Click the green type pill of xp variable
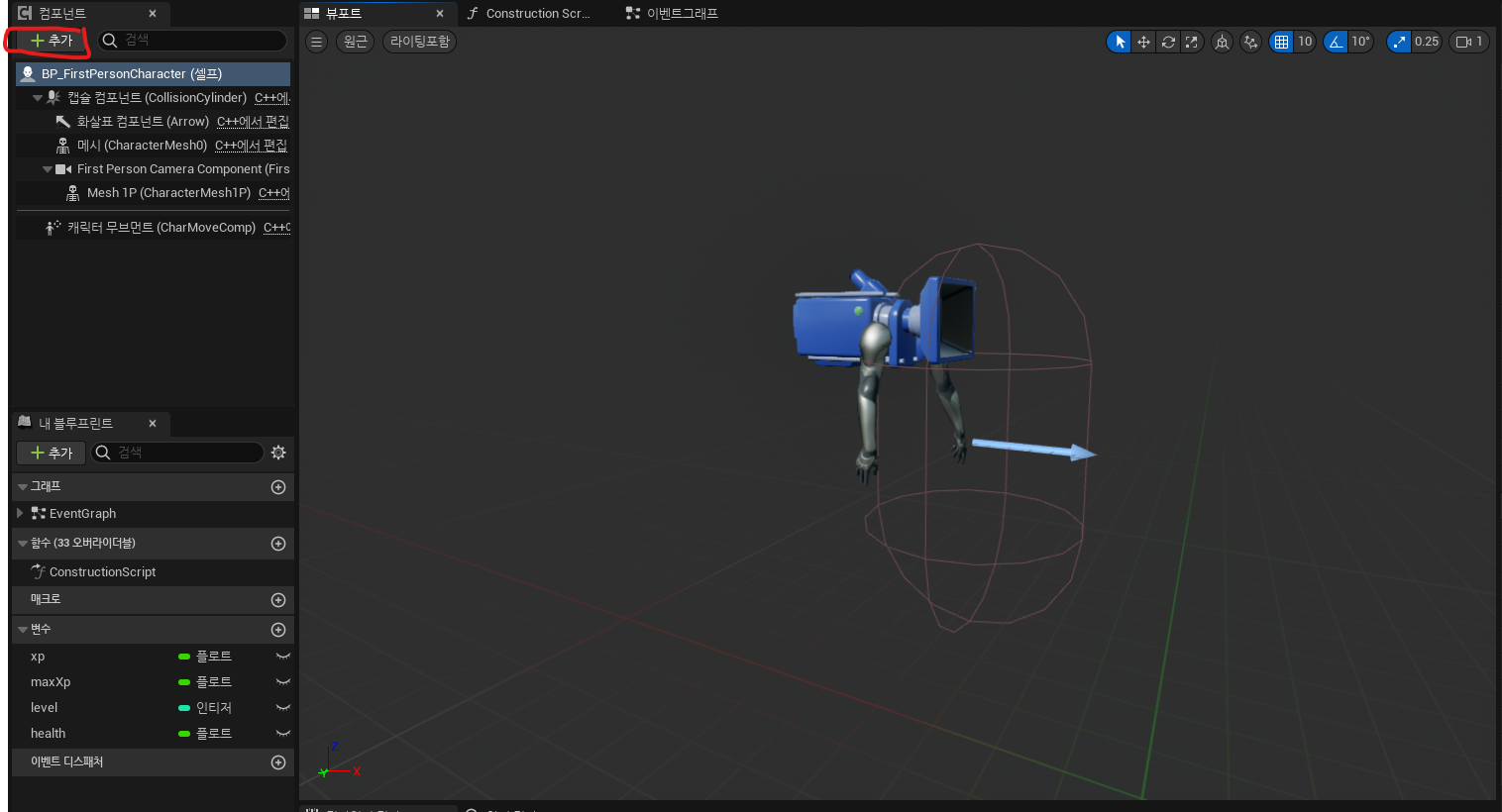Viewport: 1502px width, 812px height. tap(184, 657)
